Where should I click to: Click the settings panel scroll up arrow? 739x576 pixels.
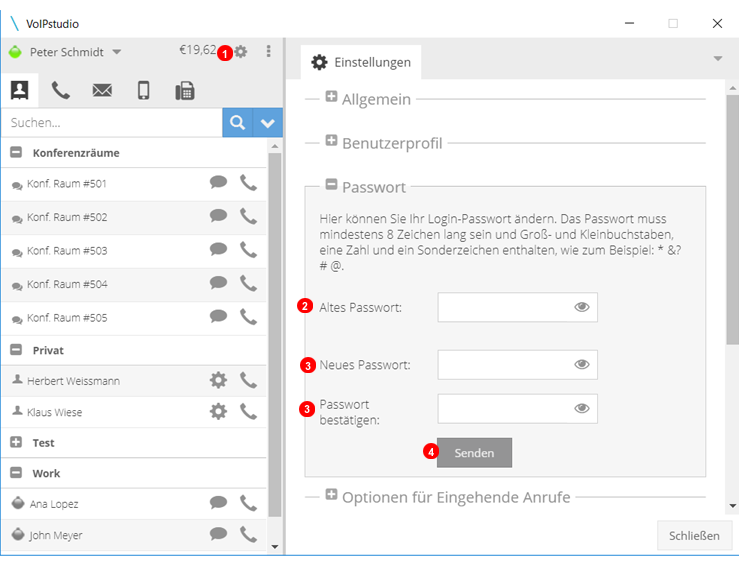[x=732, y=88]
